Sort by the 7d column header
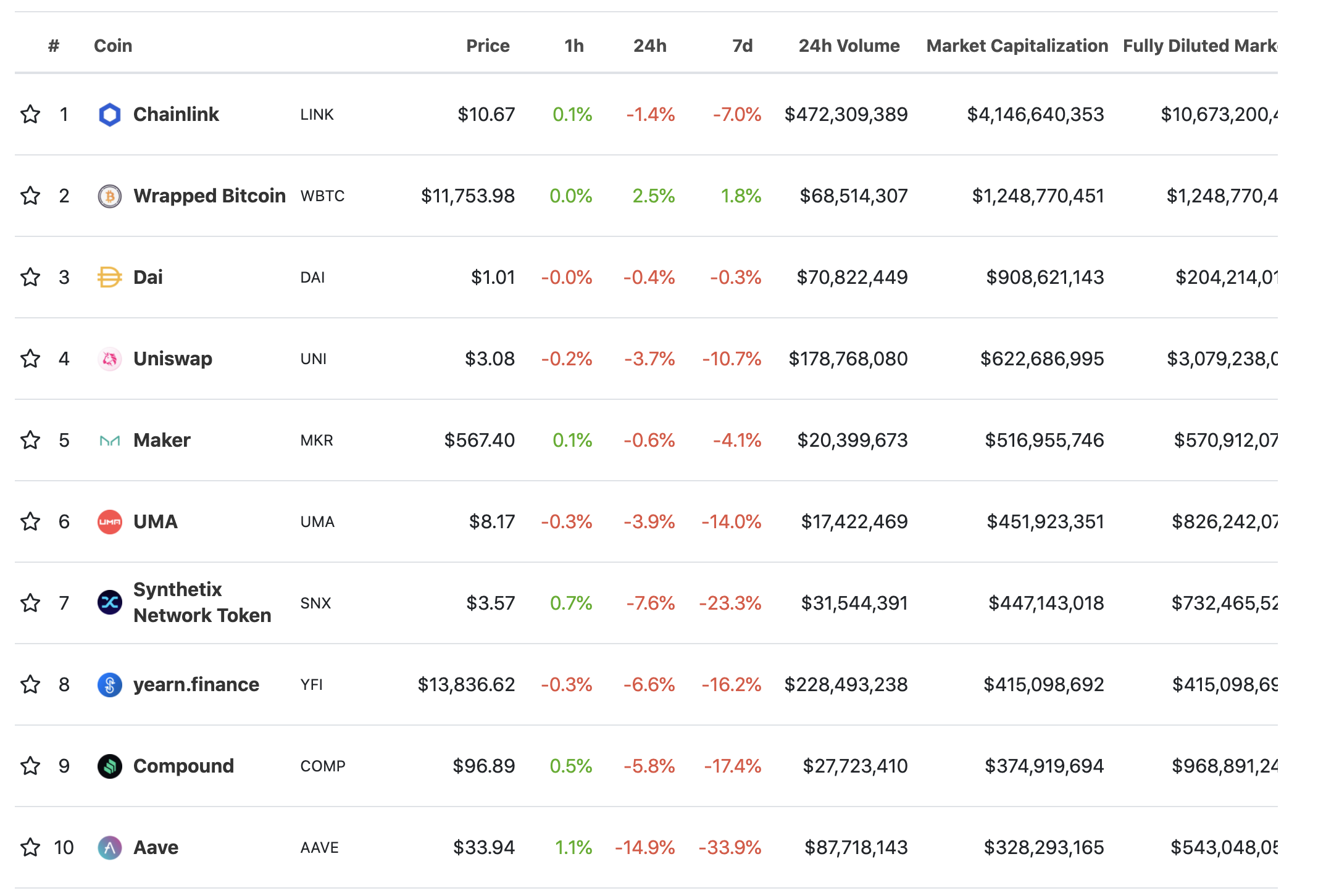The image size is (1326, 896). pyautogui.click(x=743, y=46)
